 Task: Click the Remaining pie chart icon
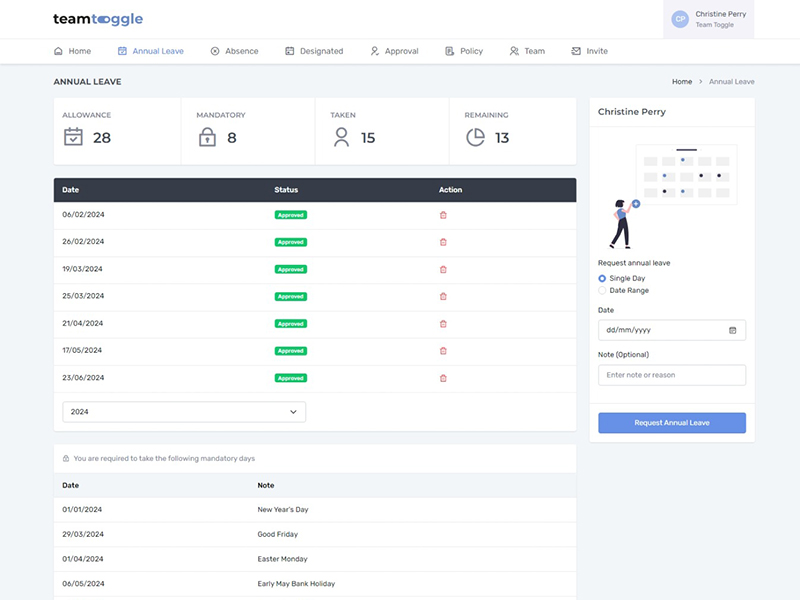pyautogui.click(x=476, y=137)
